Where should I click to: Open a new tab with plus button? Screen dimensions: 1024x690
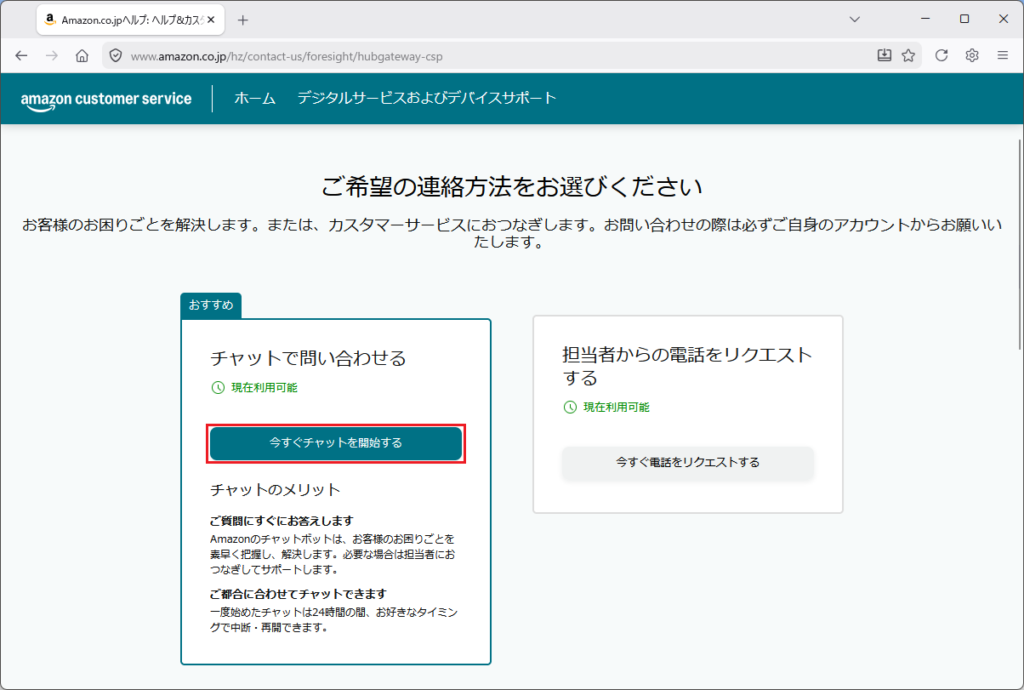click(x=243, y=20)
